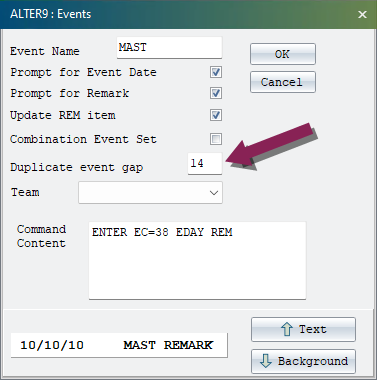Toggle Update REM item checkbox
This screenshot has width=377, height=380.
pos(216,115)
